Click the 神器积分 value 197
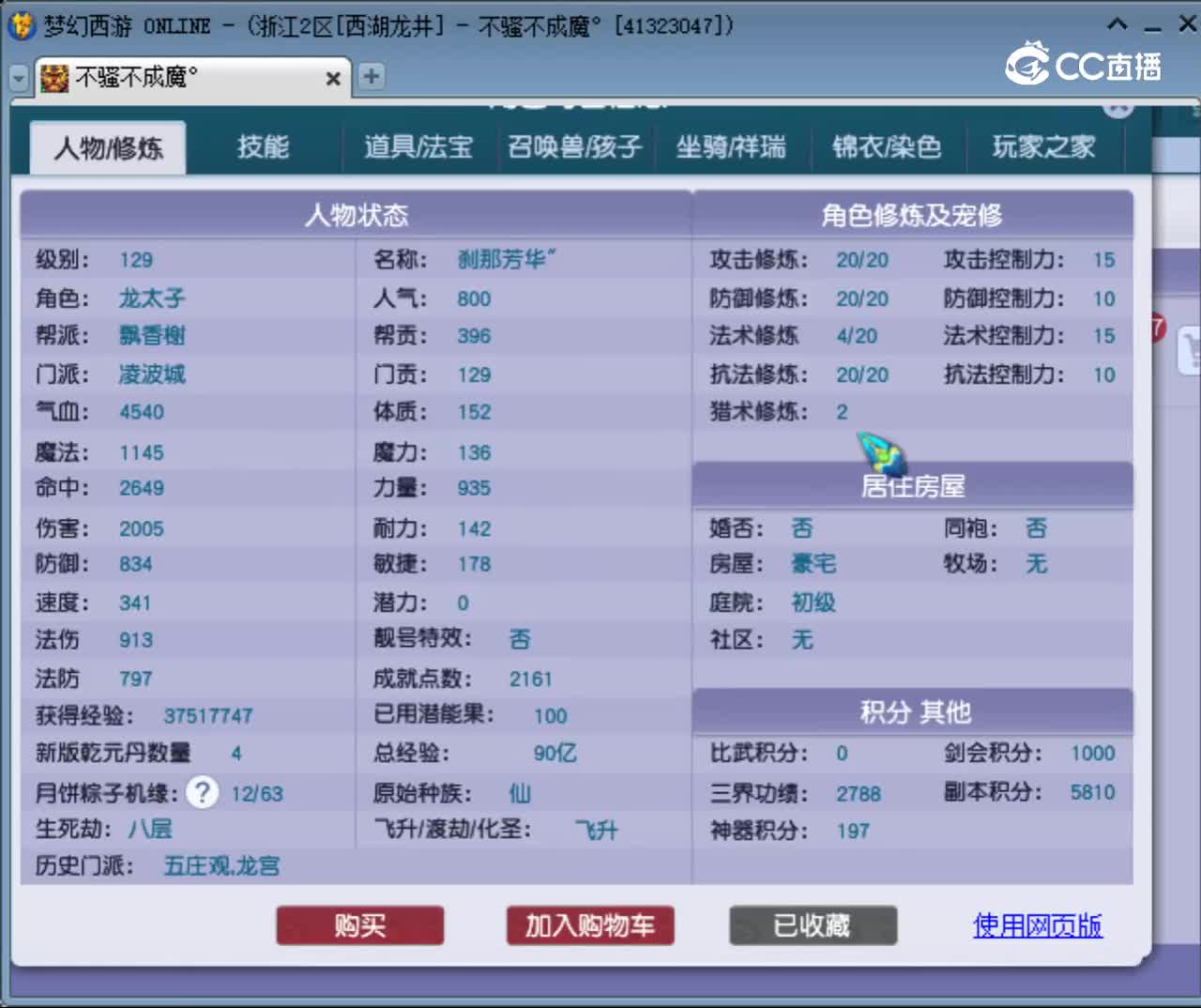 (853, 831)
